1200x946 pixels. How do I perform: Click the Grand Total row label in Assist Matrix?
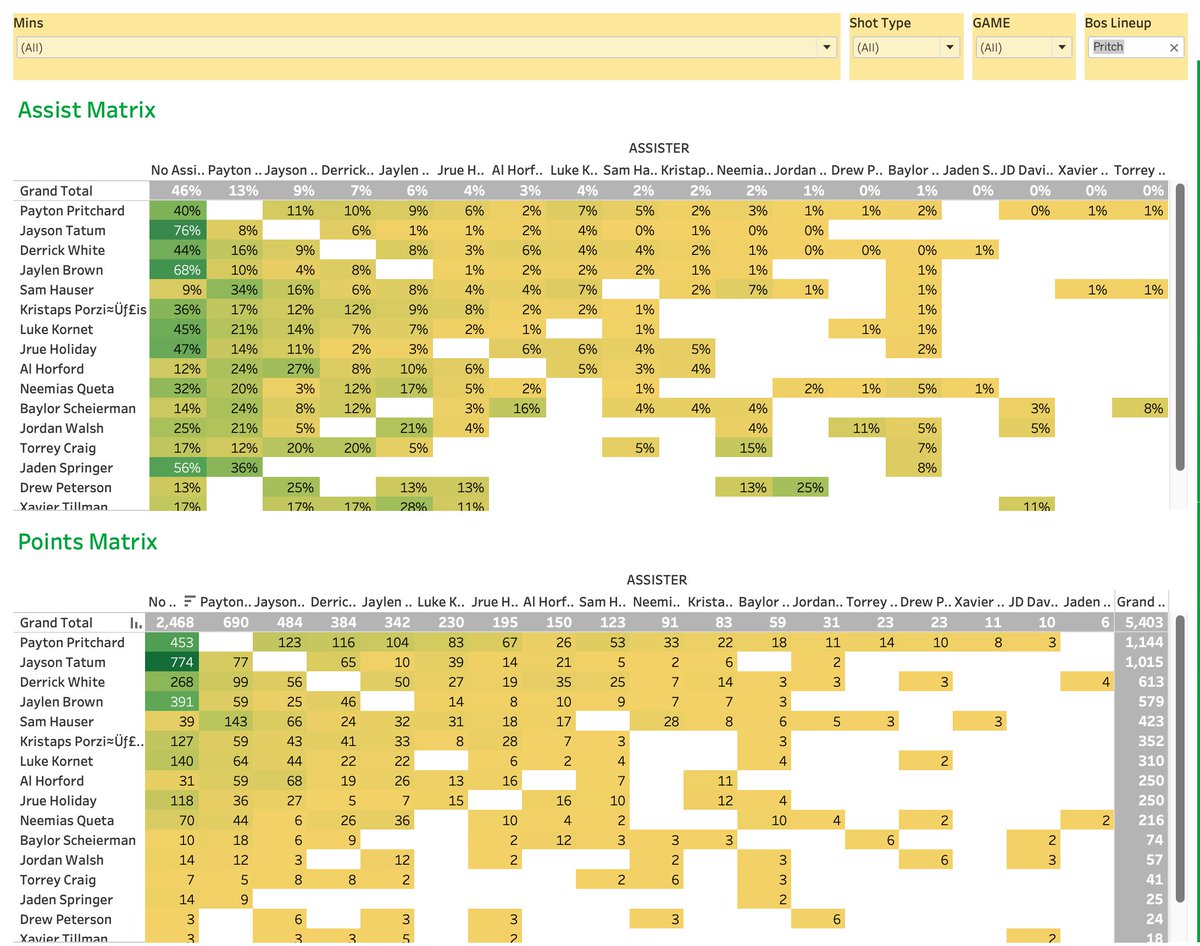pyautogui.click(x=56, y=191)
